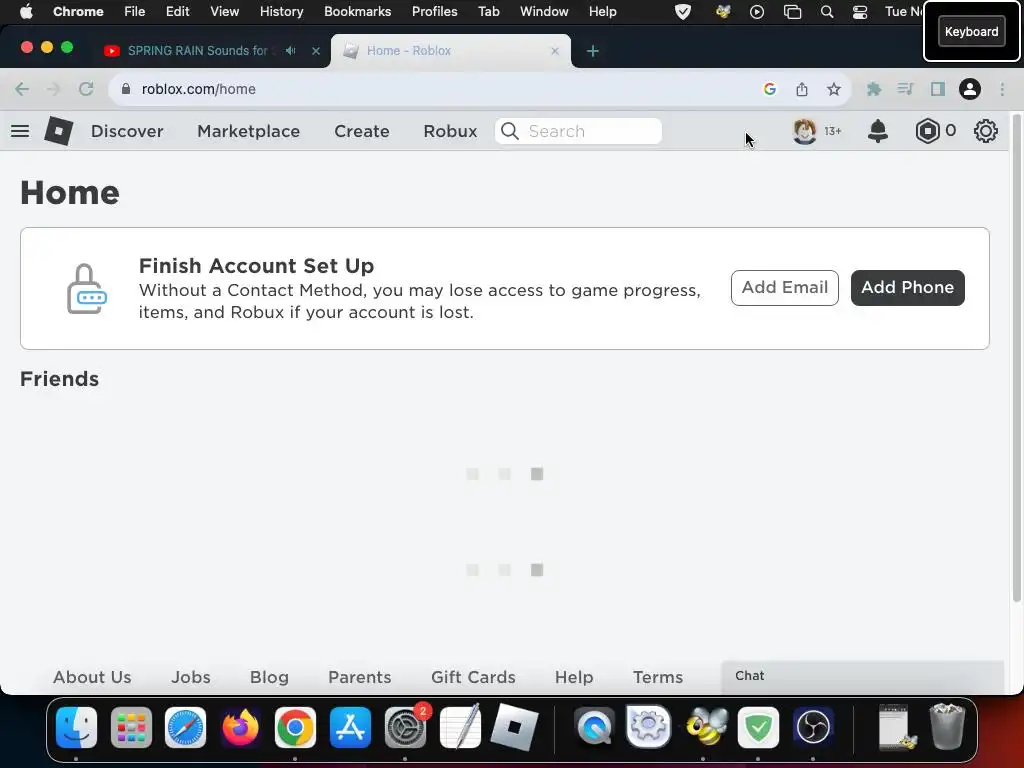Click the Keyboard overlay button
Viewport: 1024px width, 768px height.
[972, 31]
